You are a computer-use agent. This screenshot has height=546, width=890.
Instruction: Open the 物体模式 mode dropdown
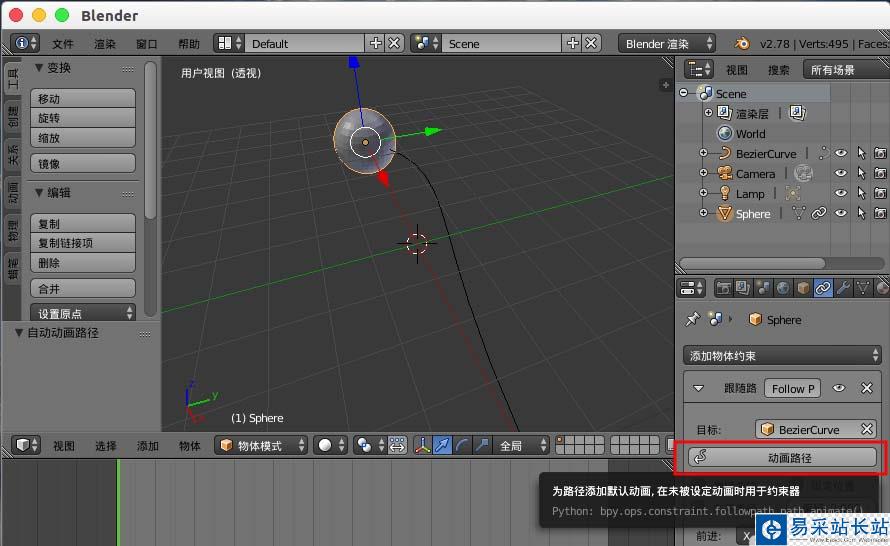(x=261, y=445)
